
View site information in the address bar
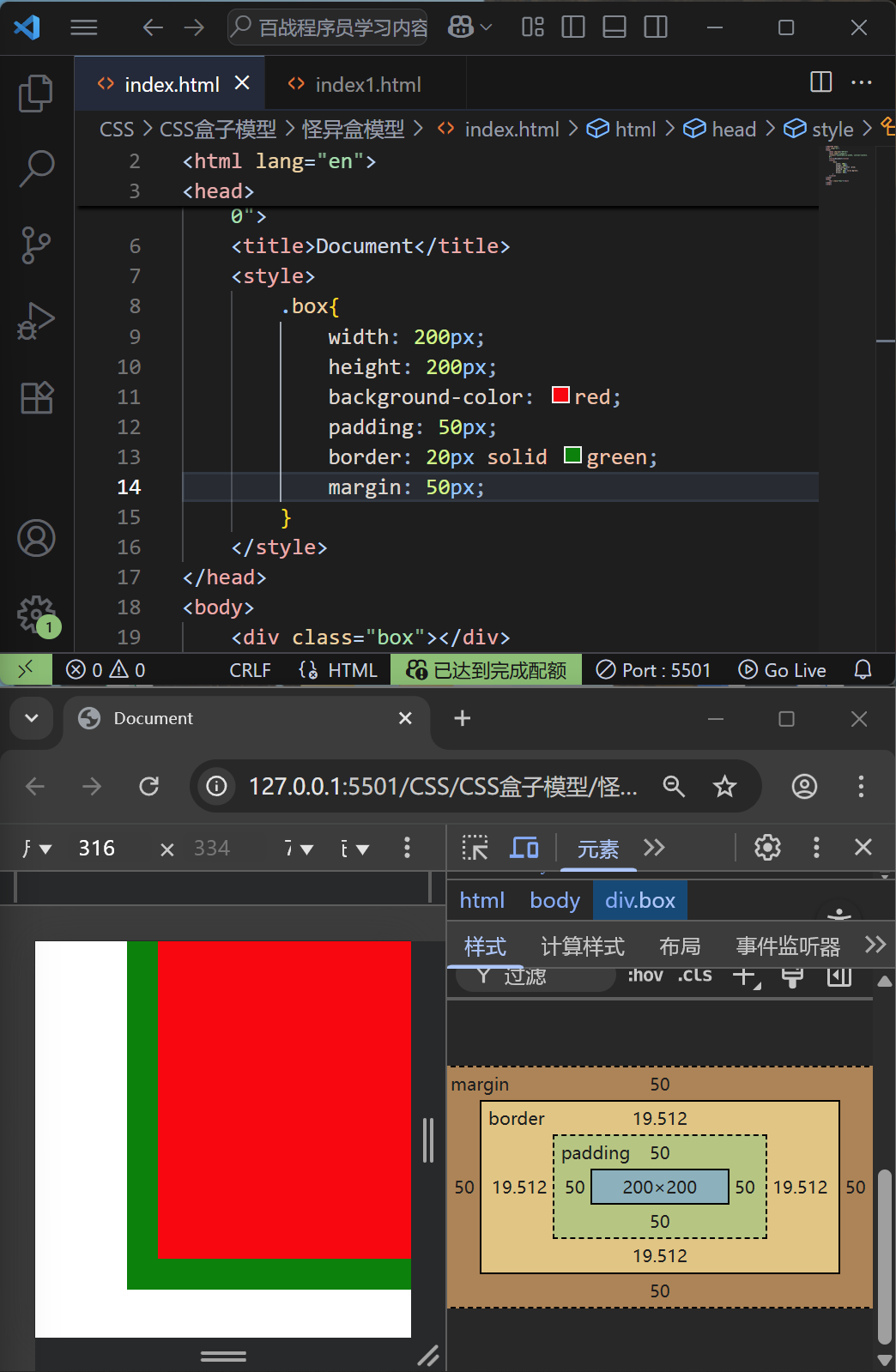click(217, 786)
